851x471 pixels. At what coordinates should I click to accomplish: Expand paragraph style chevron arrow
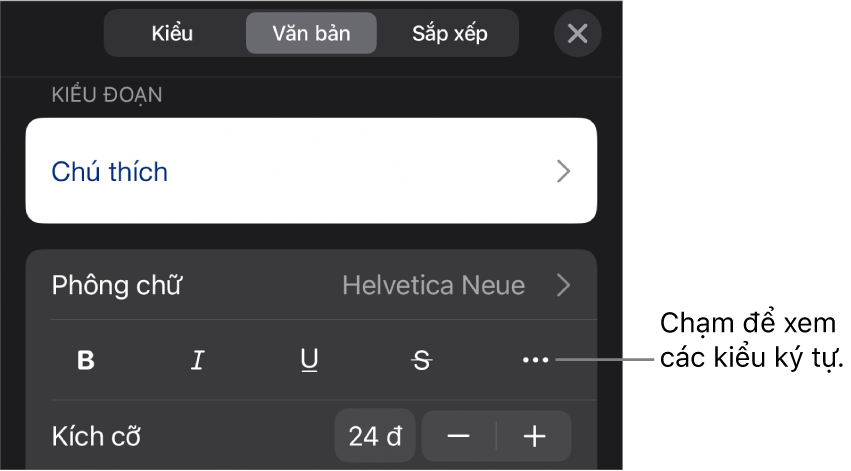click(x=564, y=171)
